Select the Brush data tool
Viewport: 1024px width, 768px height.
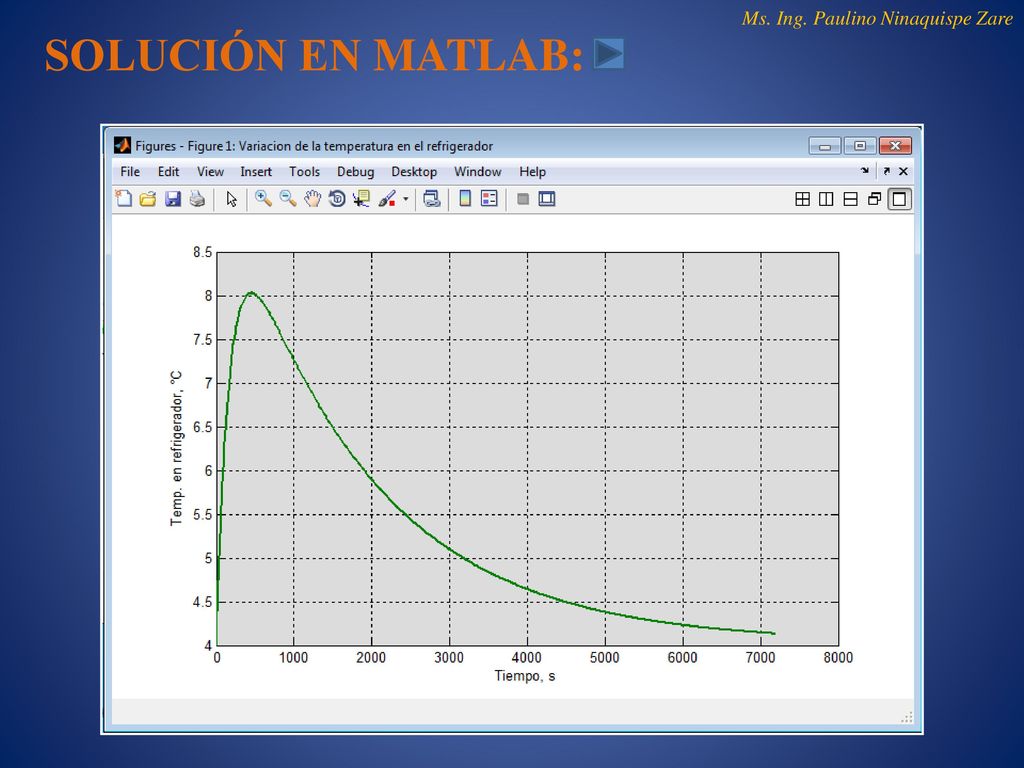(387, 199)
